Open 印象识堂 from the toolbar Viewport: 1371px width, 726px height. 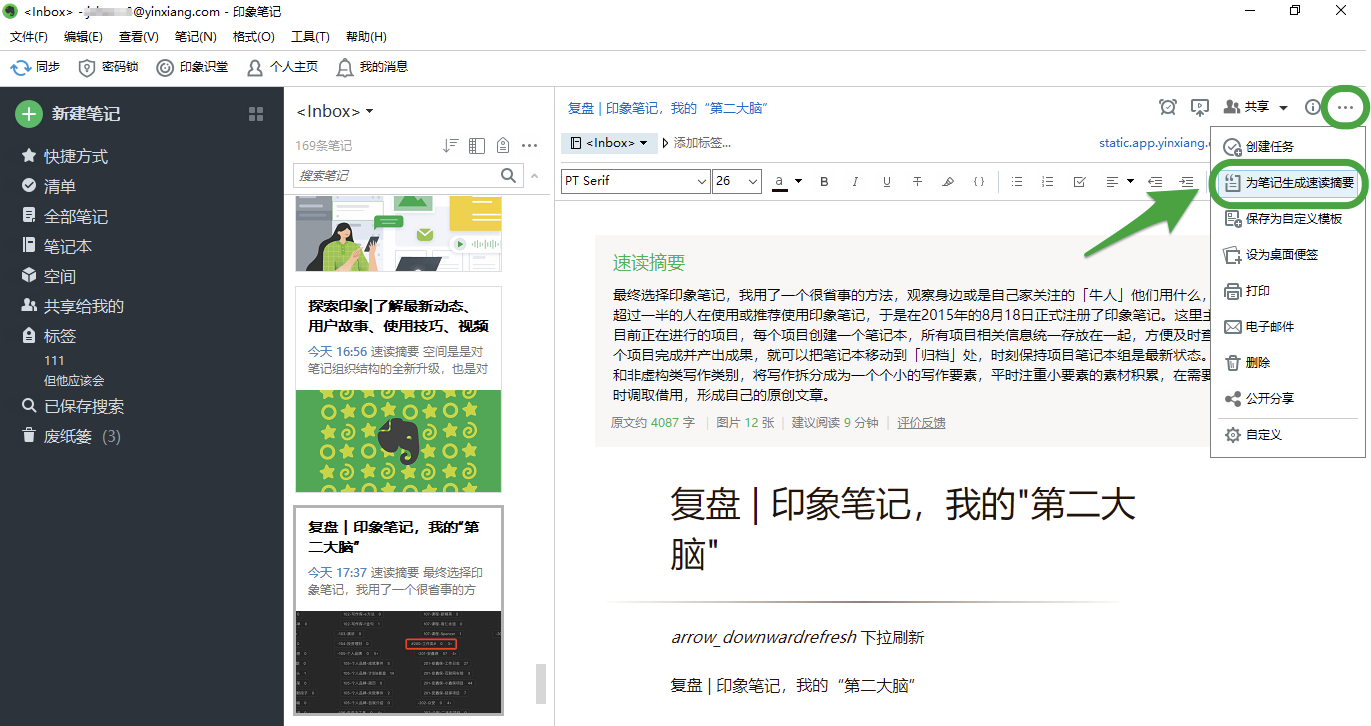point(192,67)
